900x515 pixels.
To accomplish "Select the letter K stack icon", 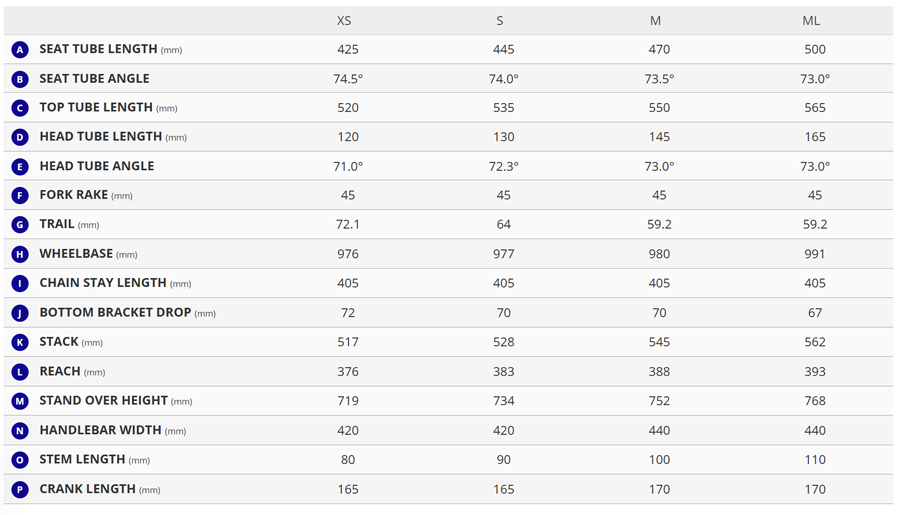I will point(20,343).
